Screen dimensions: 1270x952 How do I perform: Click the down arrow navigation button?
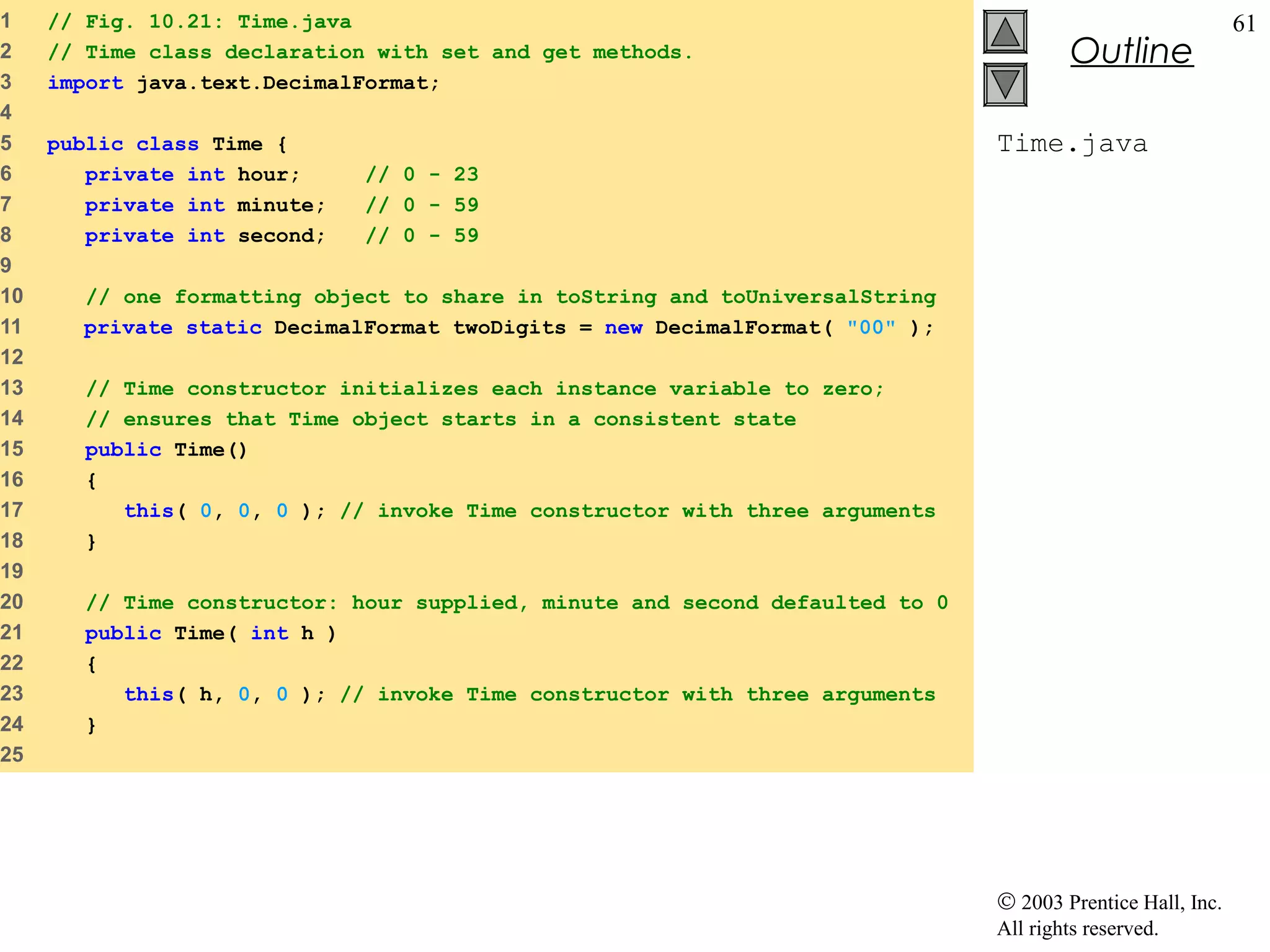pyautogui.click(x=1005, y=84)
